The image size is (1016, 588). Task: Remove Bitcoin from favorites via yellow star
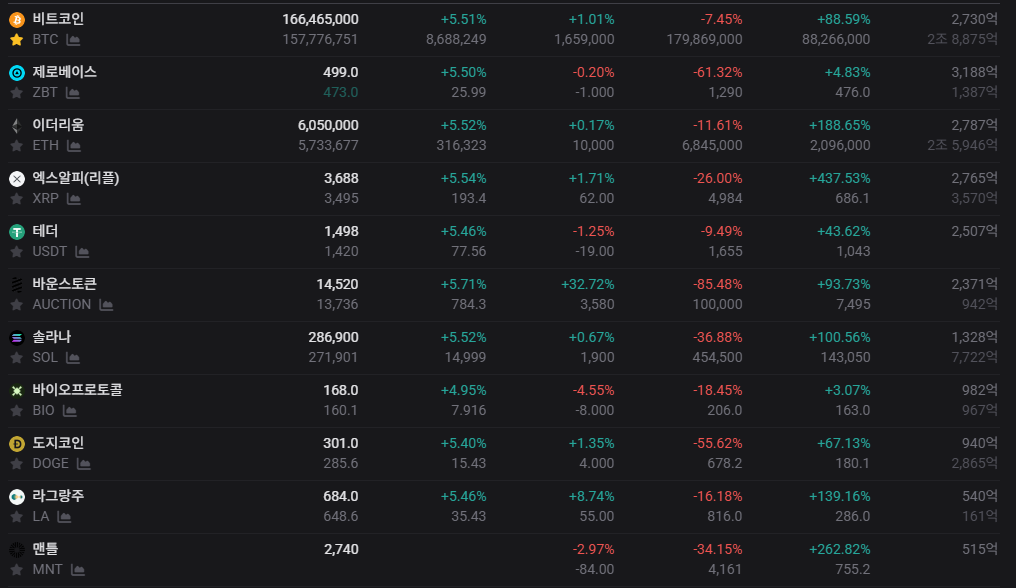pos(16,40)
